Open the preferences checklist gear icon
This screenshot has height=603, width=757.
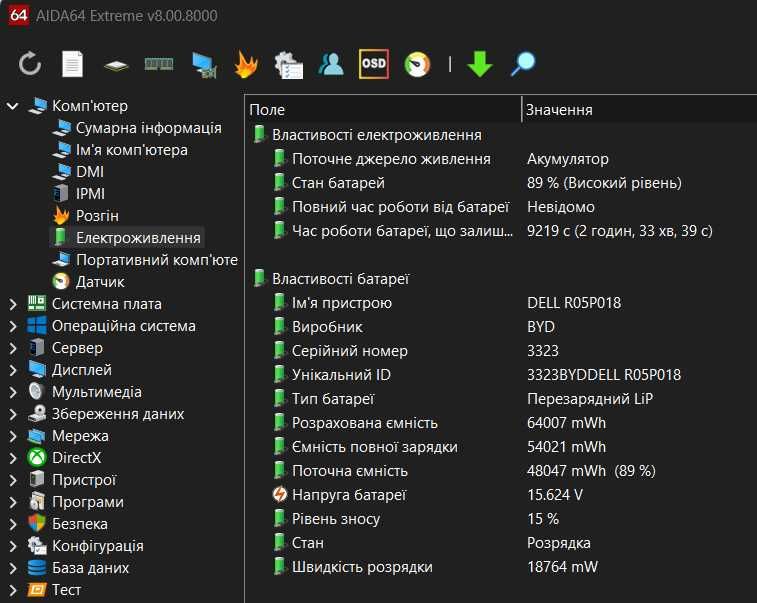288,65
